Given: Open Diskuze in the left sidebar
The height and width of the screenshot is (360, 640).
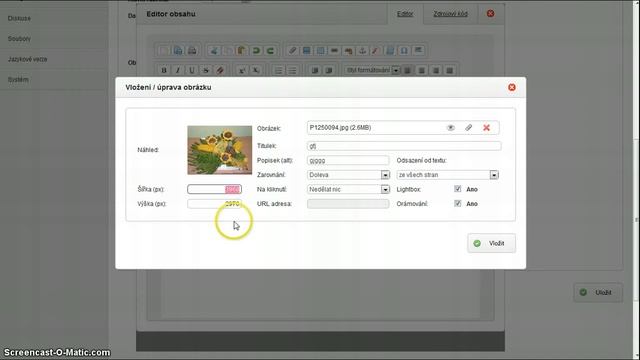Looking at the screenshot, I should click(x=19, y=18).
